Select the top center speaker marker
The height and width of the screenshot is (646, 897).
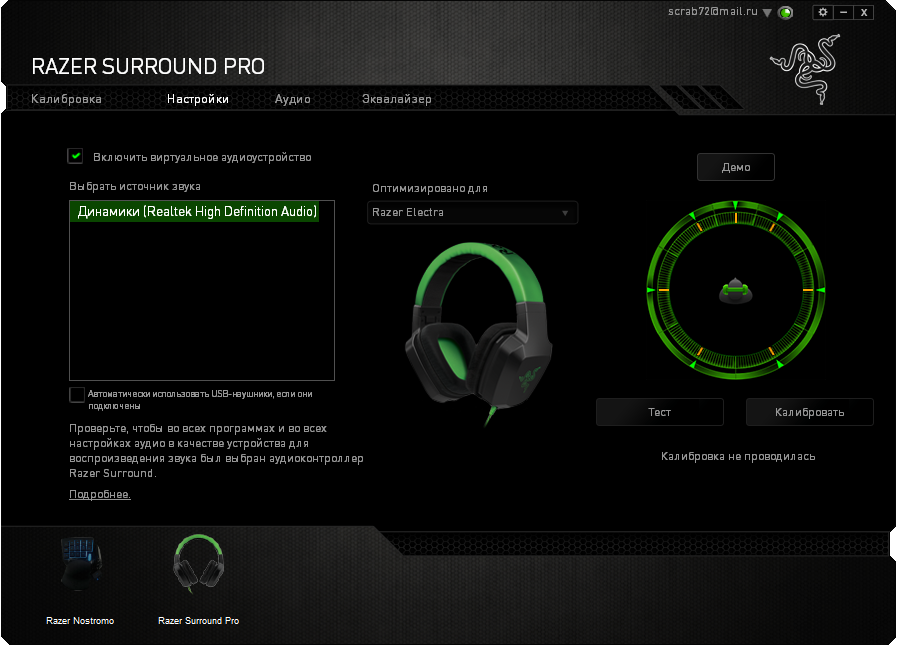coord(736,205)
